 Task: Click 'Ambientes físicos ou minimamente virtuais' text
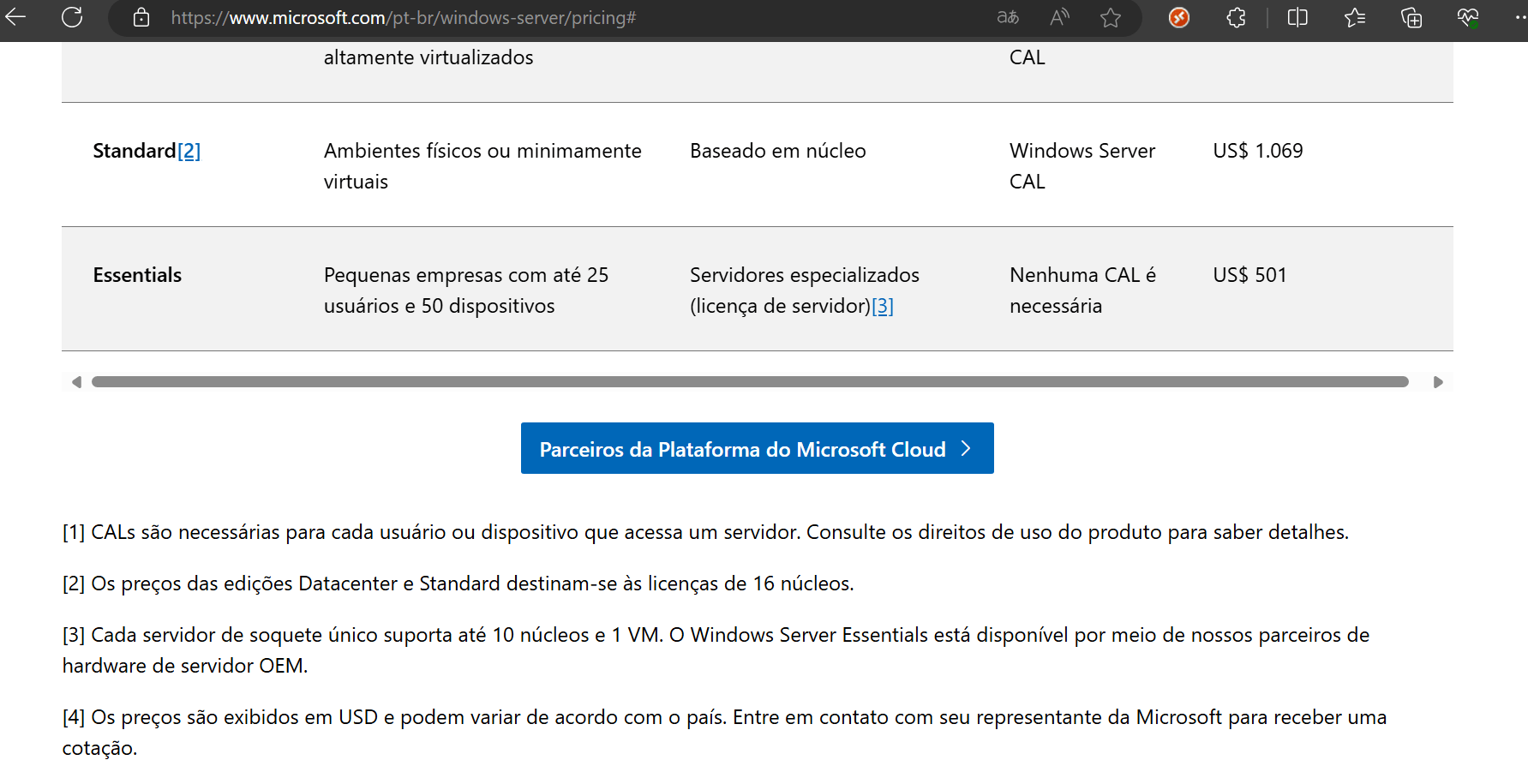click(x=482, y=166)
